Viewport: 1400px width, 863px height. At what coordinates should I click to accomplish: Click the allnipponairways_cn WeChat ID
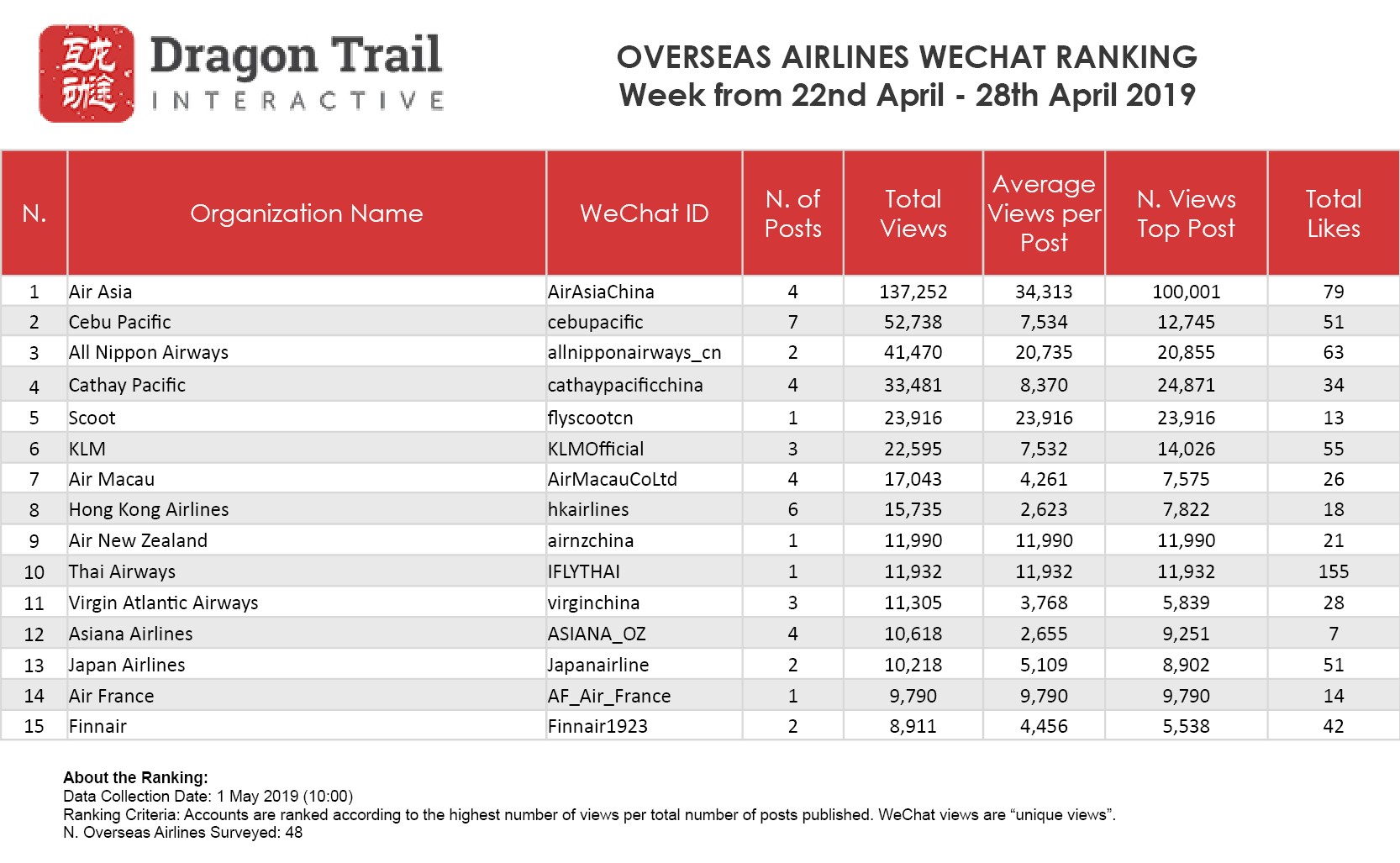point(634,352)
